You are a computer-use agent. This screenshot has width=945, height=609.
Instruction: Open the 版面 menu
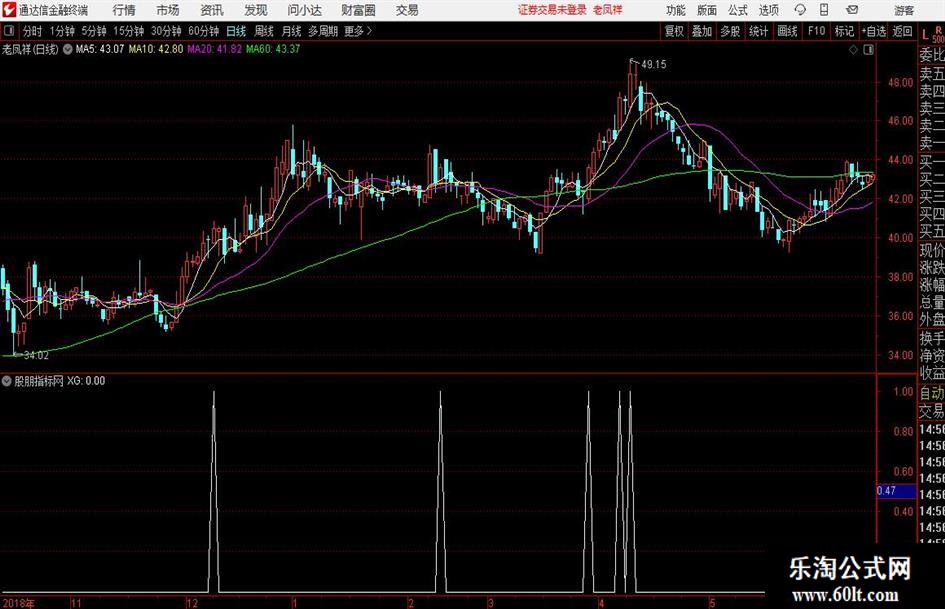[x=706, y=10]
